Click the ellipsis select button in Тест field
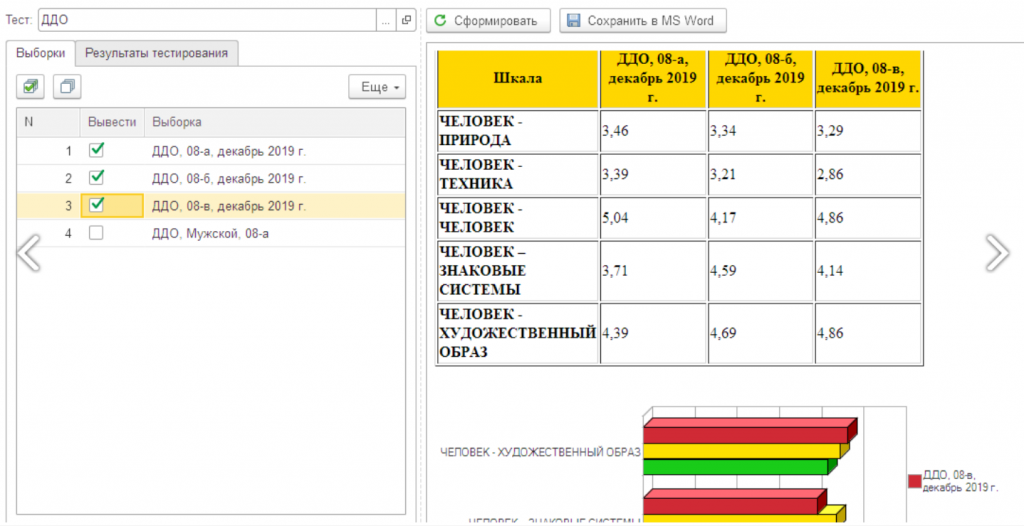Image resolution: width=1024 pixels, height=526 pixels. coord(386,20)
